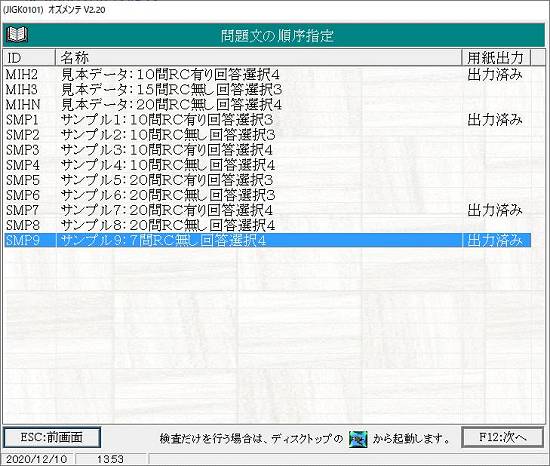
Task: Click the desktop launcher icon in footer hint
Action: tap(358, 439)
